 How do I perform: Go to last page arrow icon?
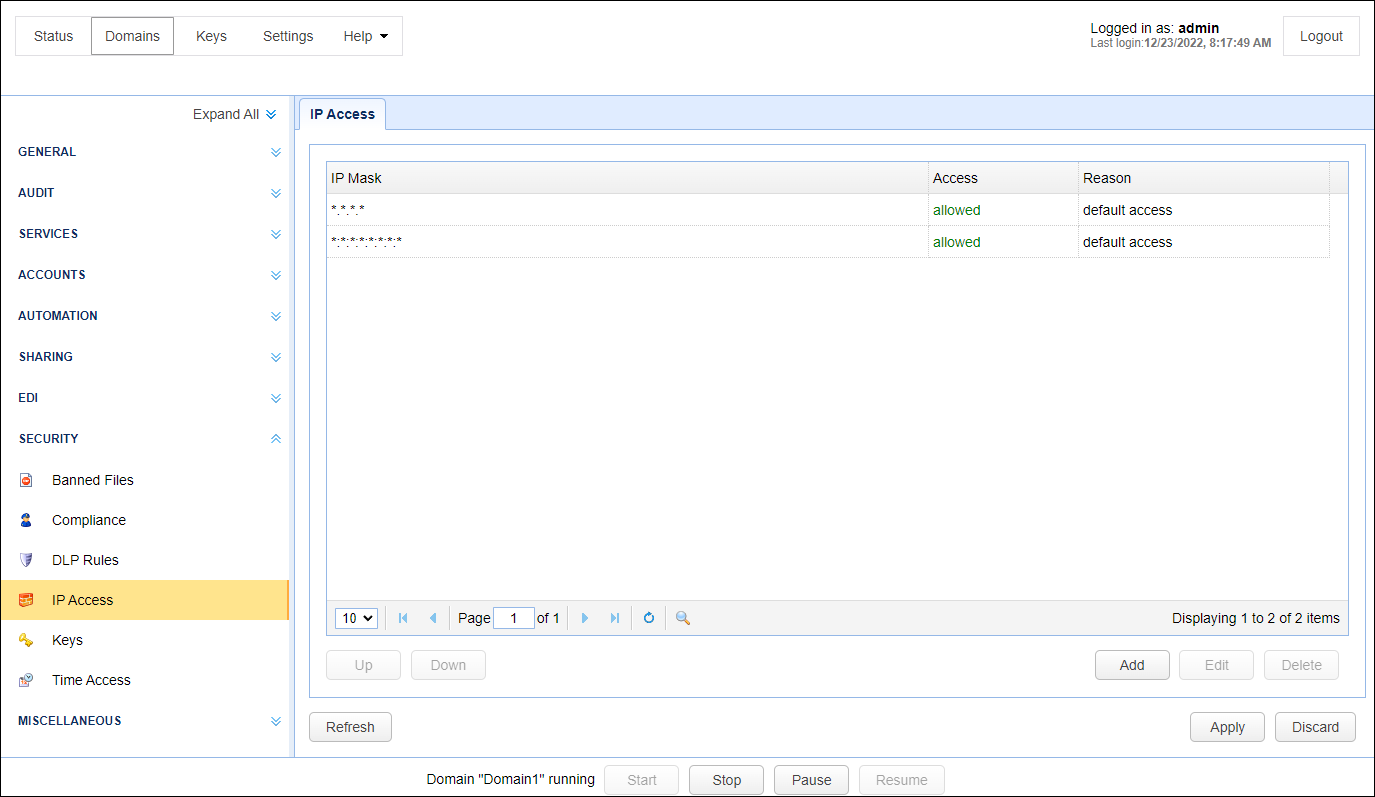(615, 618)
